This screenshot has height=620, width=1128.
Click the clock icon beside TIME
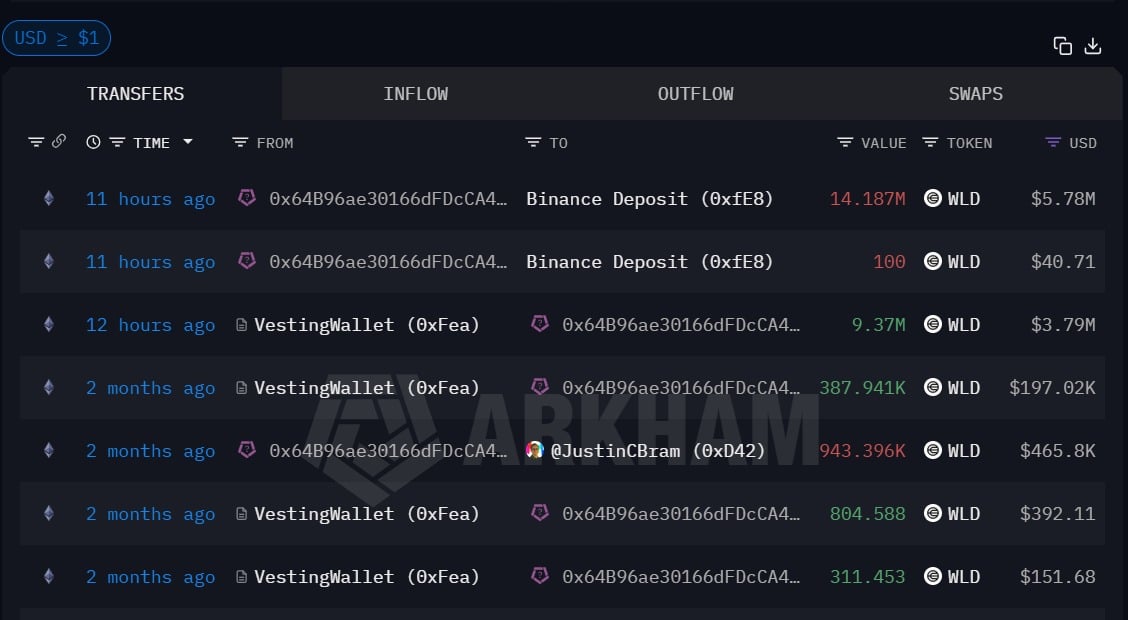click(x=93, y=142)
